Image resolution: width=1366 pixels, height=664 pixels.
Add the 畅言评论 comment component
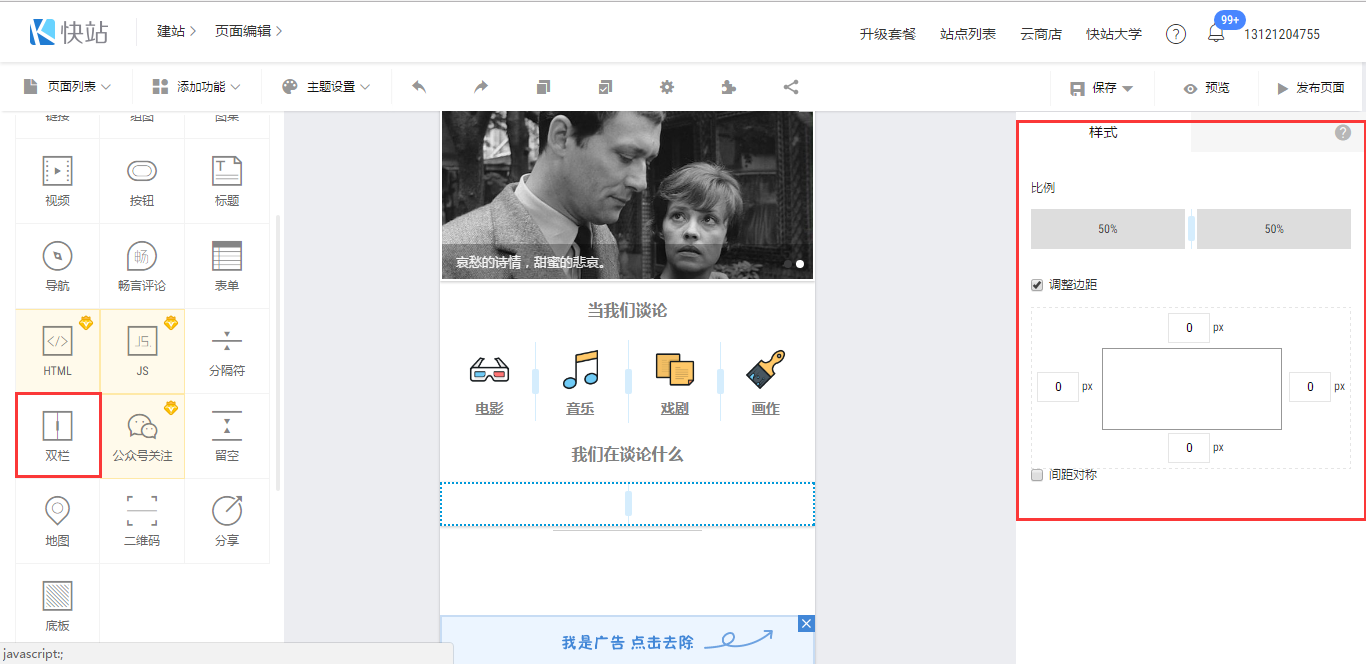tap(142, 265)
